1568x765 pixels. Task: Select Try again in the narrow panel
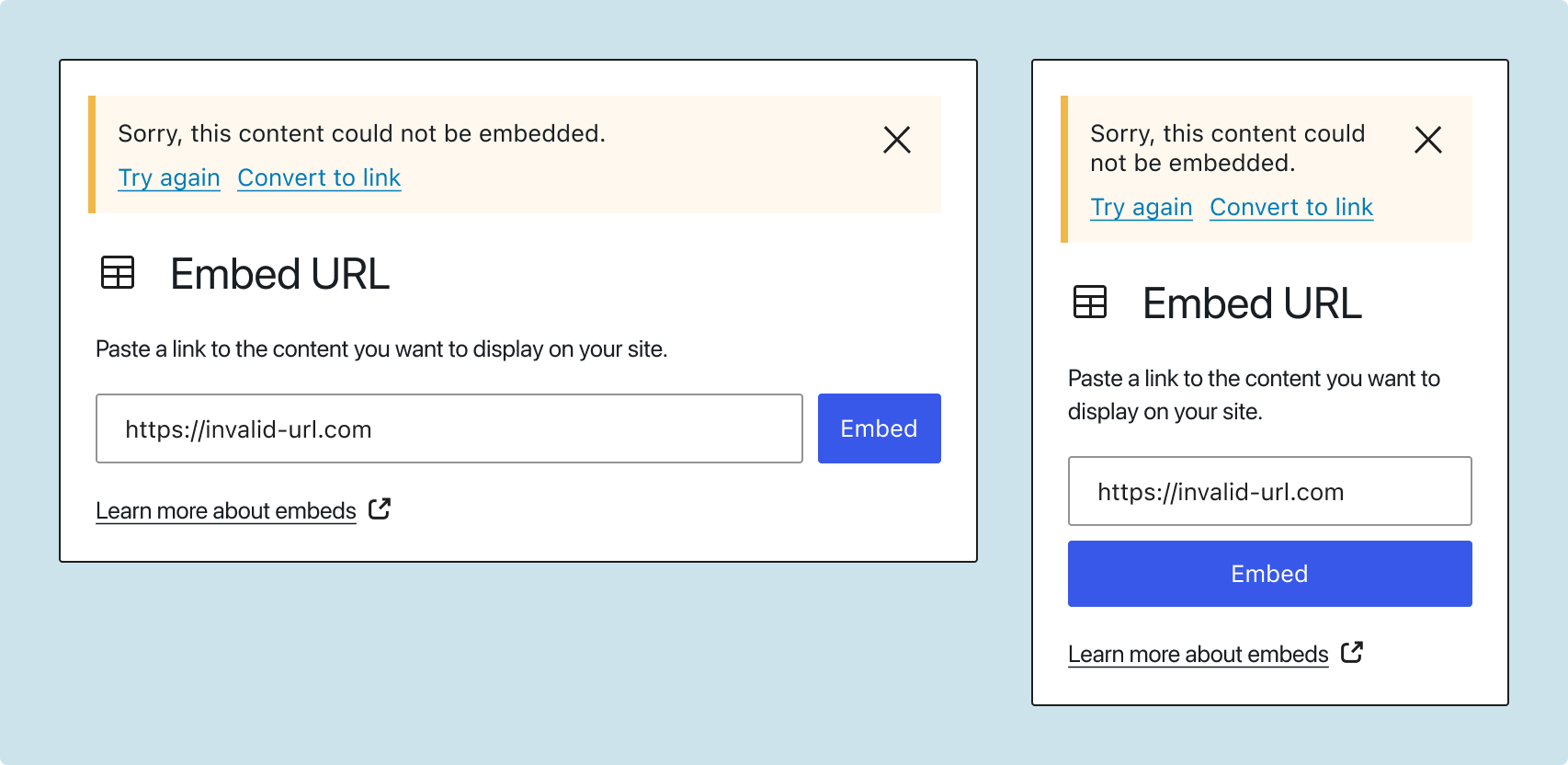point(1141,207)
